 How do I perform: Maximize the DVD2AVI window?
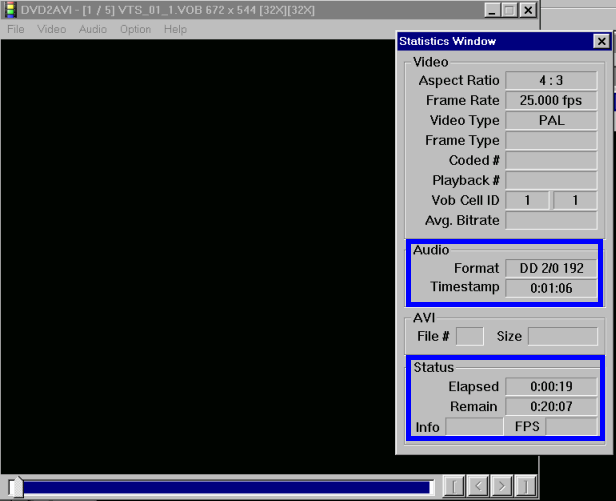pos(510,10)
